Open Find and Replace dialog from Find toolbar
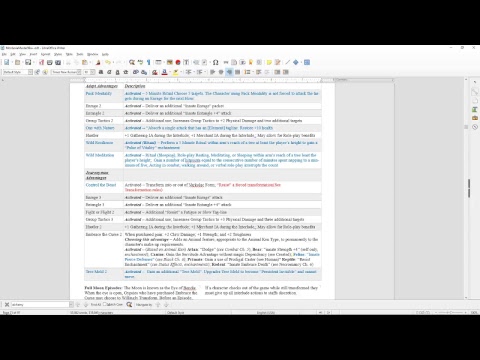 click(x=129, y=304)
